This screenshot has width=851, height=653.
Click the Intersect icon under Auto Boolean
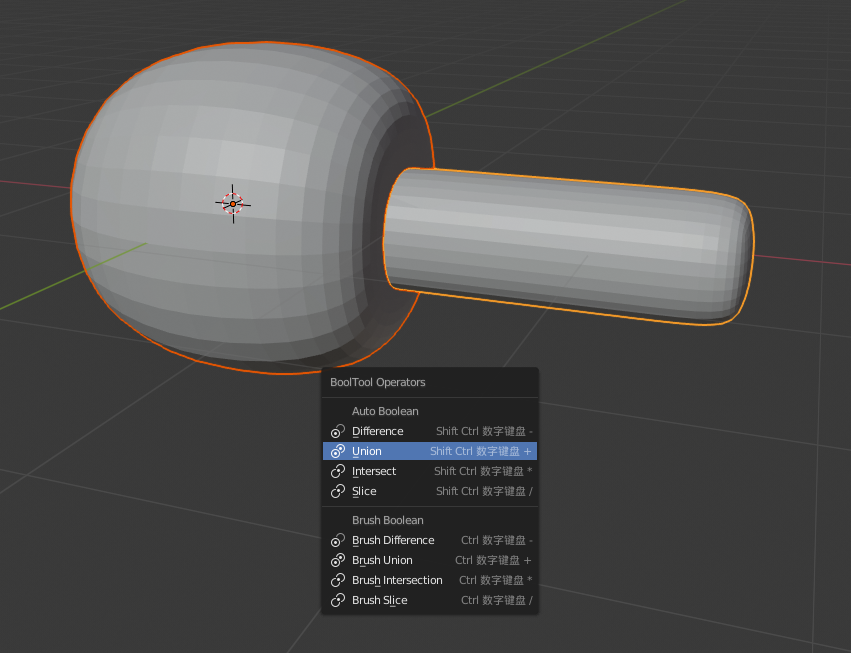tap(338, 471)
